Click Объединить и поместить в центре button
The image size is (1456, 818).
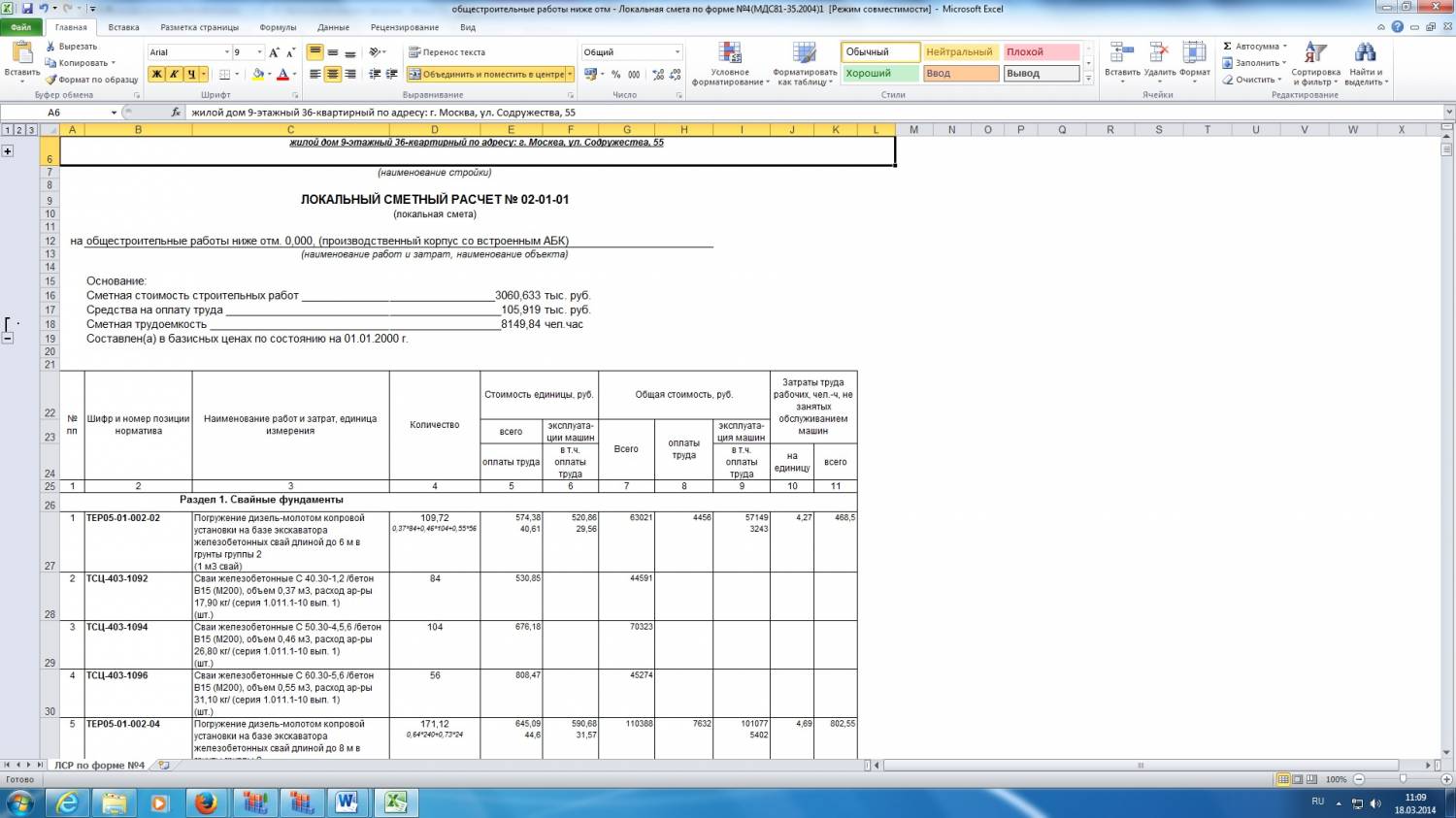485,74
